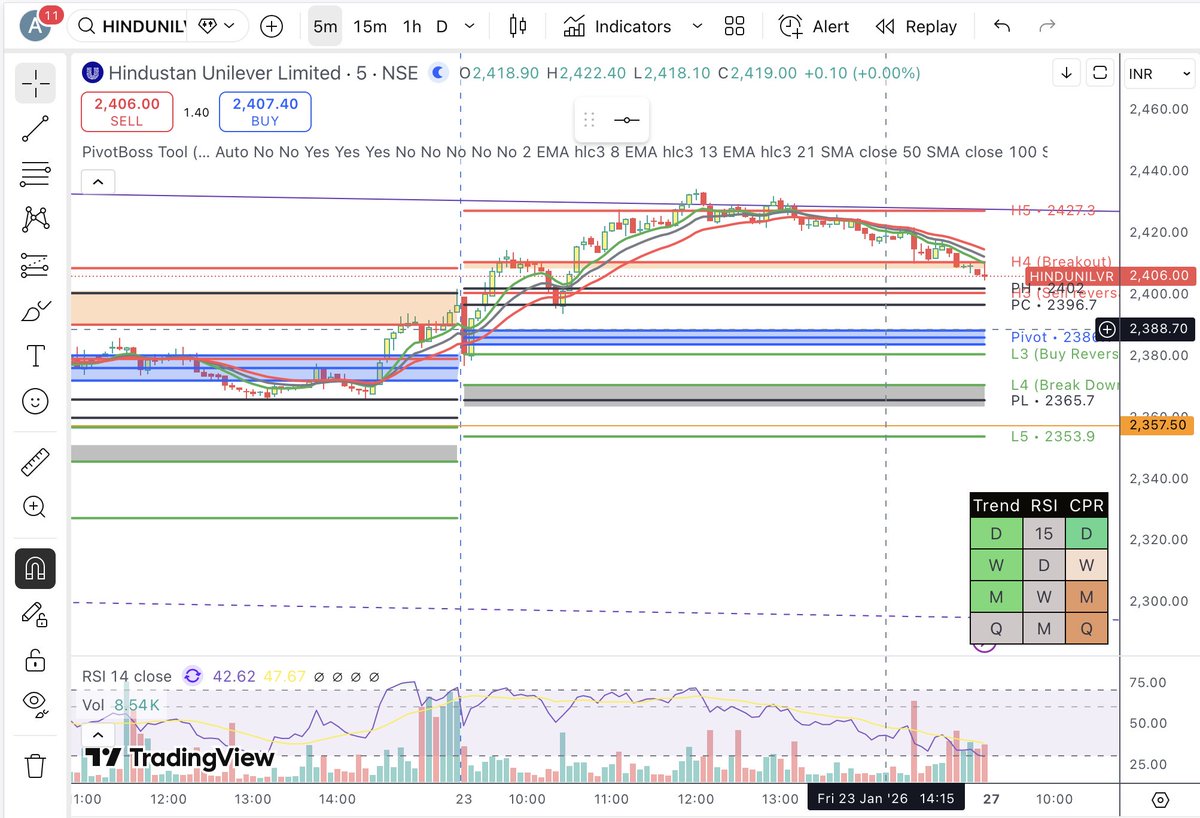
Task: Collapse the indicator legend chevron
Action: coord(98,181)
